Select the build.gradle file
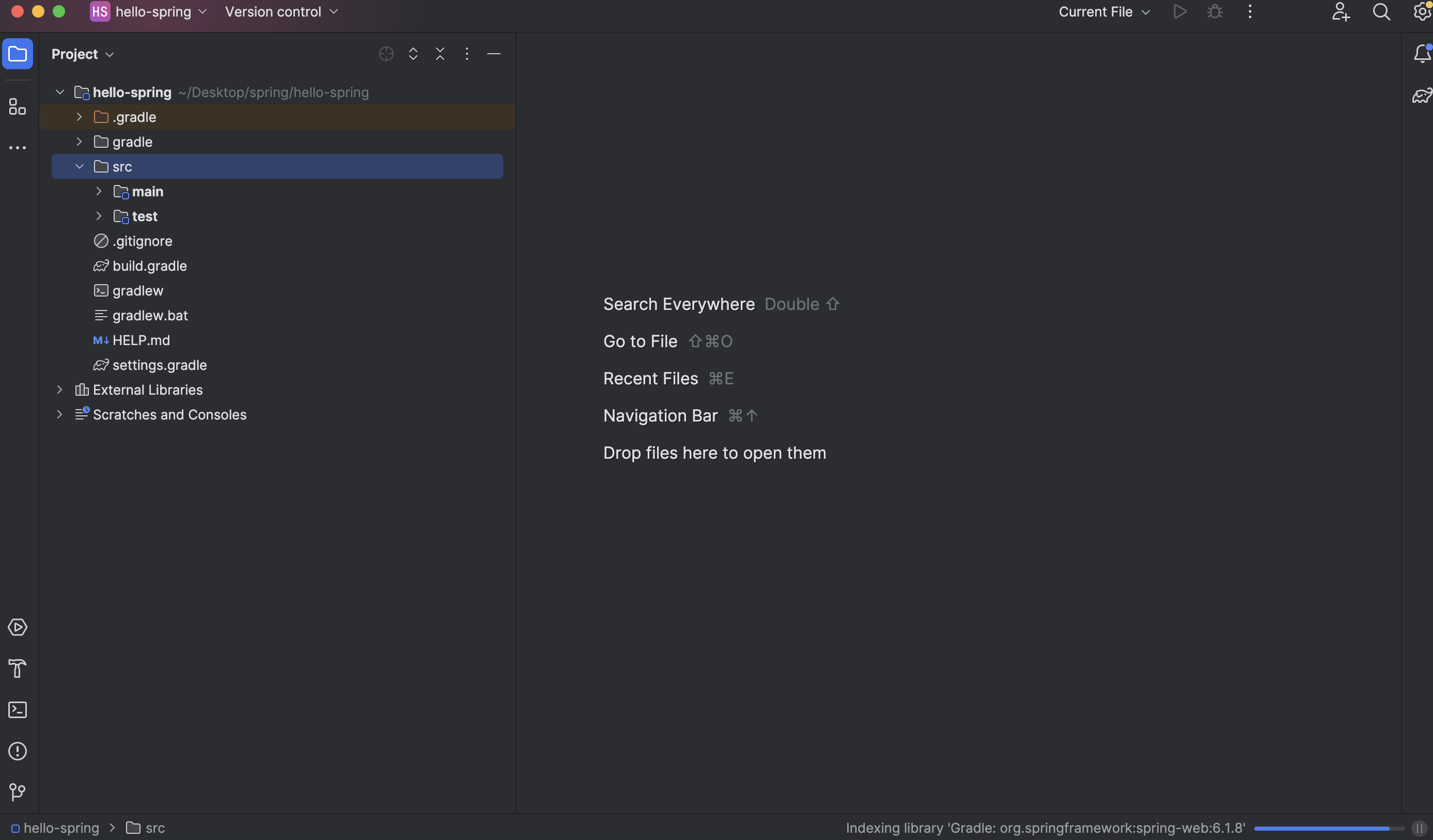 (149, 266)
